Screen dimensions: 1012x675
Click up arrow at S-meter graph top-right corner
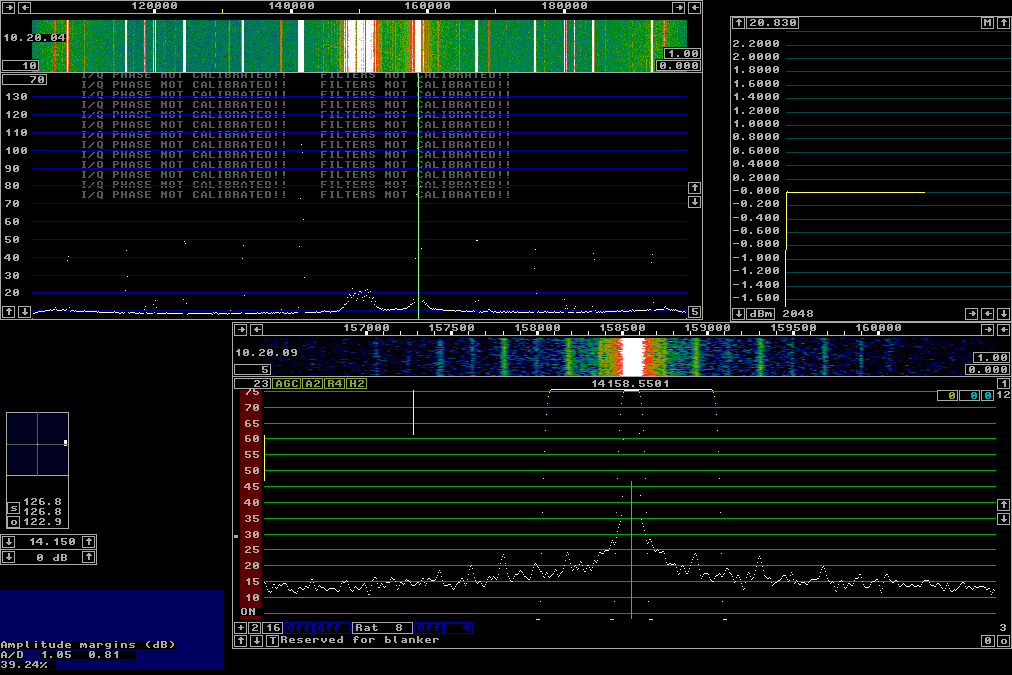(1003, 23)
